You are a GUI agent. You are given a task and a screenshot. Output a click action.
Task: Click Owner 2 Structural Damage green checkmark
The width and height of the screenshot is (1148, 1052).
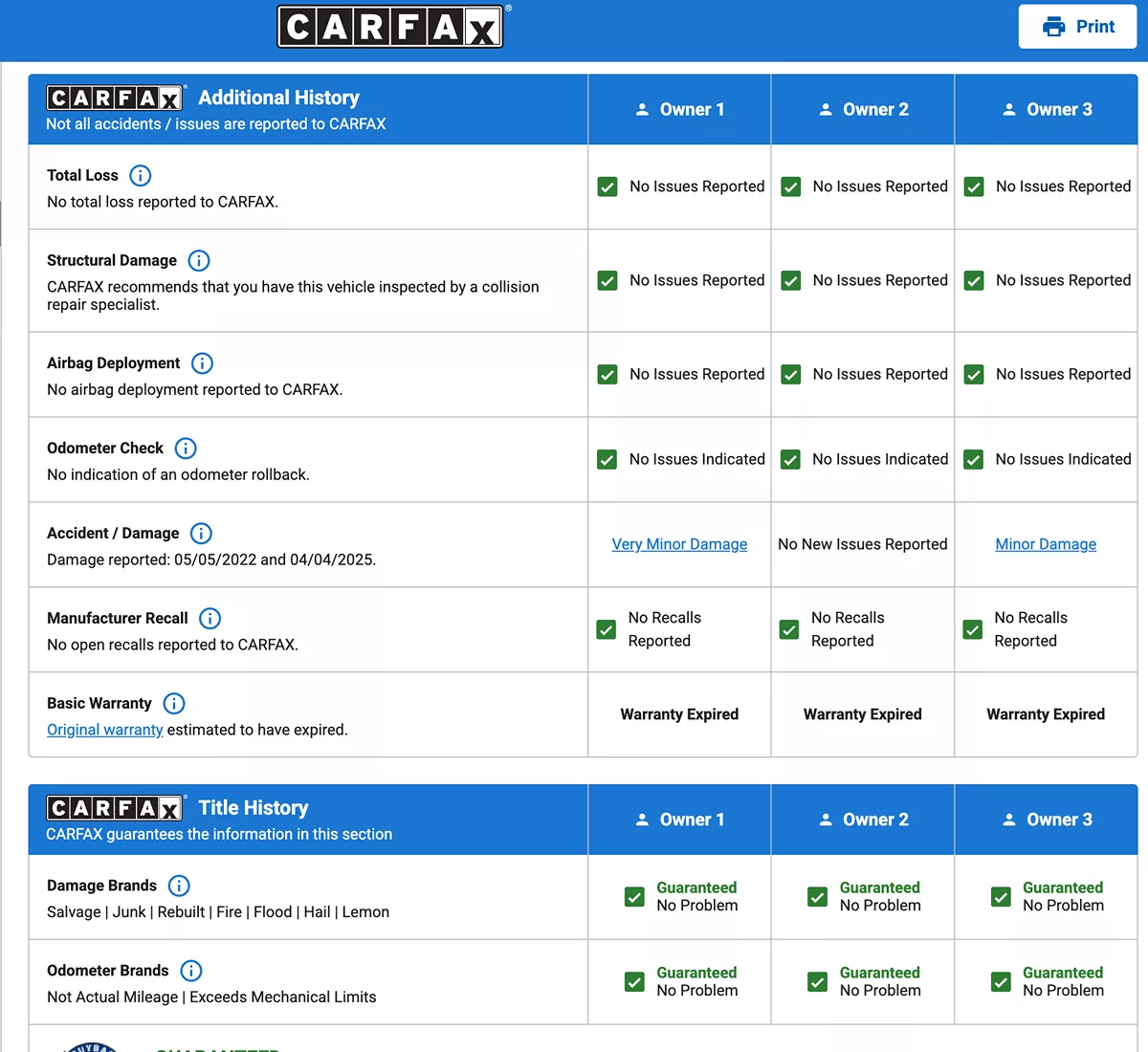pyautogui.click(x=791, y=281)
